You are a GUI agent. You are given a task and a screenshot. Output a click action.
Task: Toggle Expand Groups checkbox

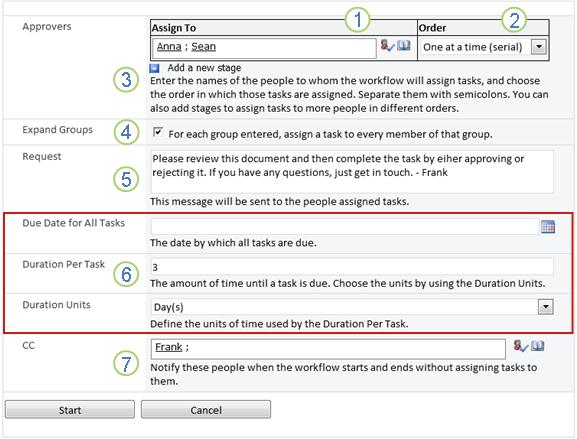coord(158,132)
